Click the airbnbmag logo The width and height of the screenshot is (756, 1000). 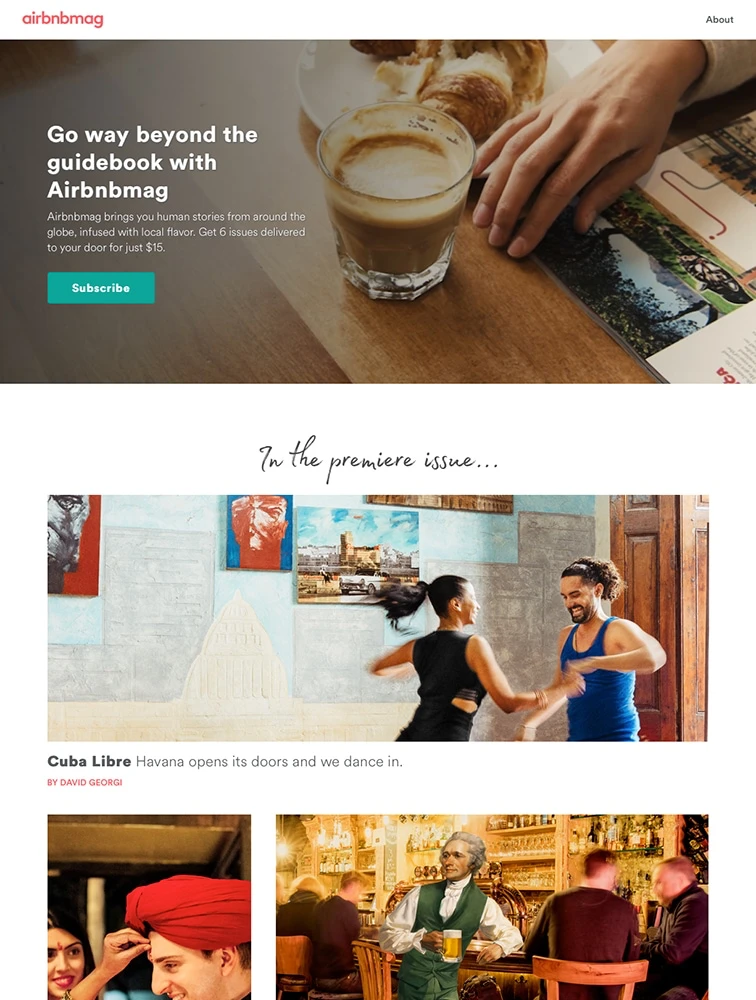63,19
